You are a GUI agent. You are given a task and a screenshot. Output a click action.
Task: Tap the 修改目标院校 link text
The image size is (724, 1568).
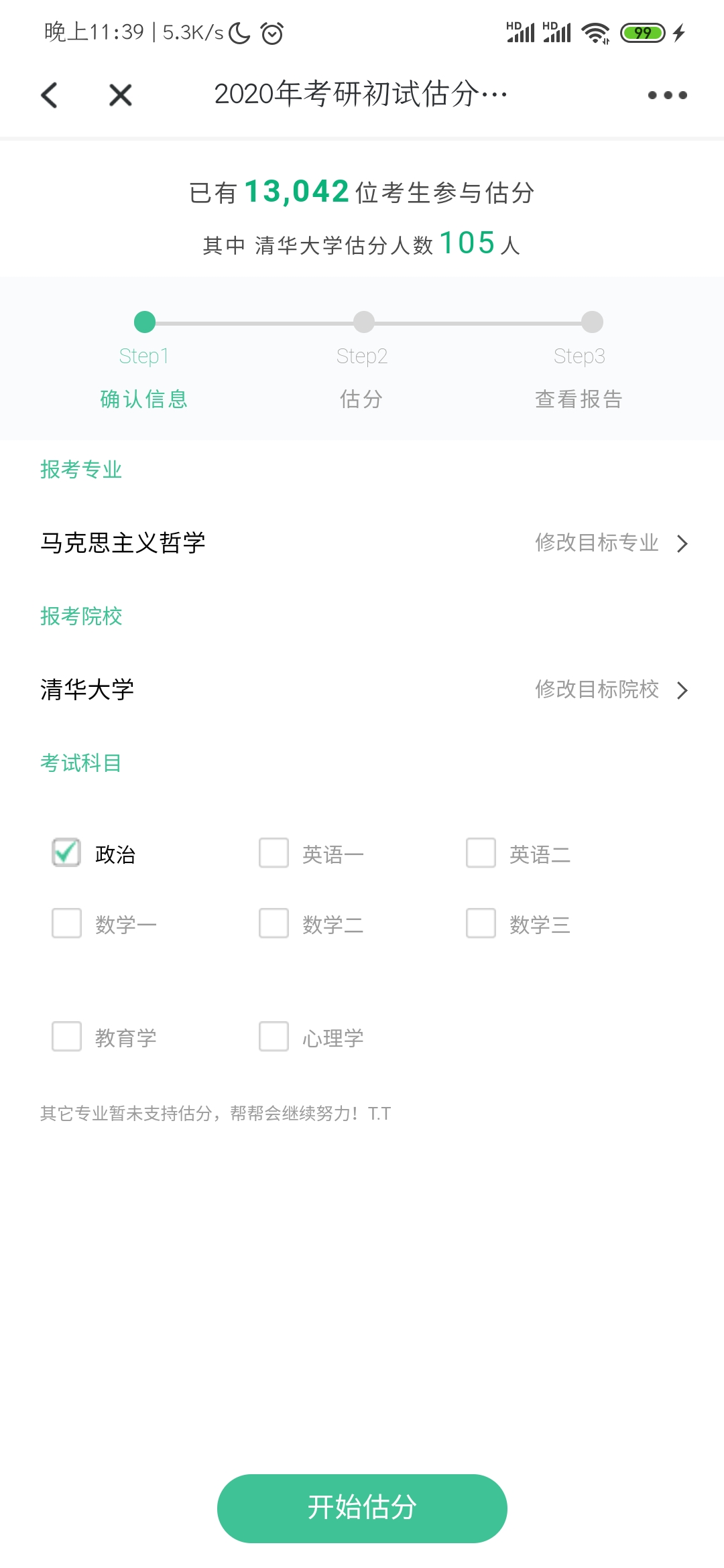pyautogui.click(x=597, y=690)
